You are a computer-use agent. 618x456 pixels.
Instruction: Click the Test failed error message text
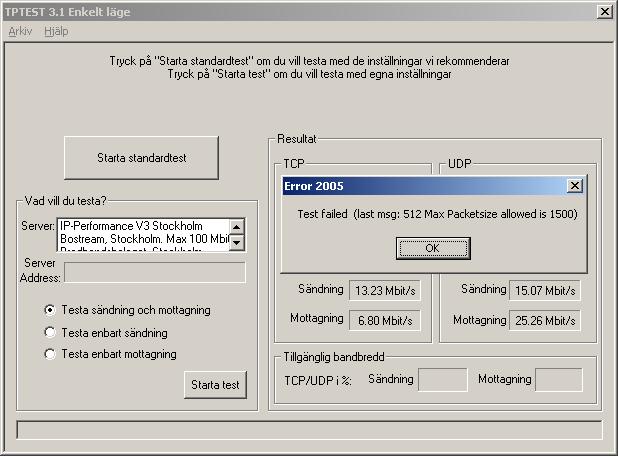click(x=437, y=214)
